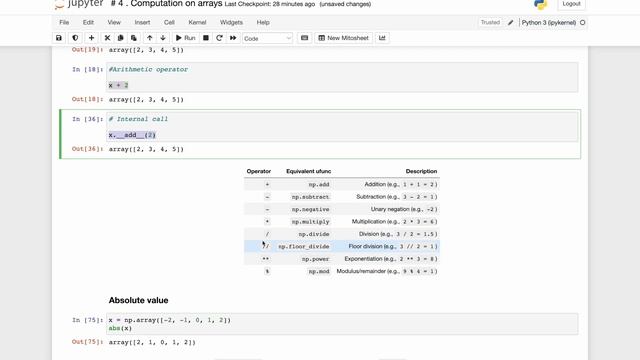
Task: Log out using the Logout button
Action: pyautogui.click(x=571, y=4)
